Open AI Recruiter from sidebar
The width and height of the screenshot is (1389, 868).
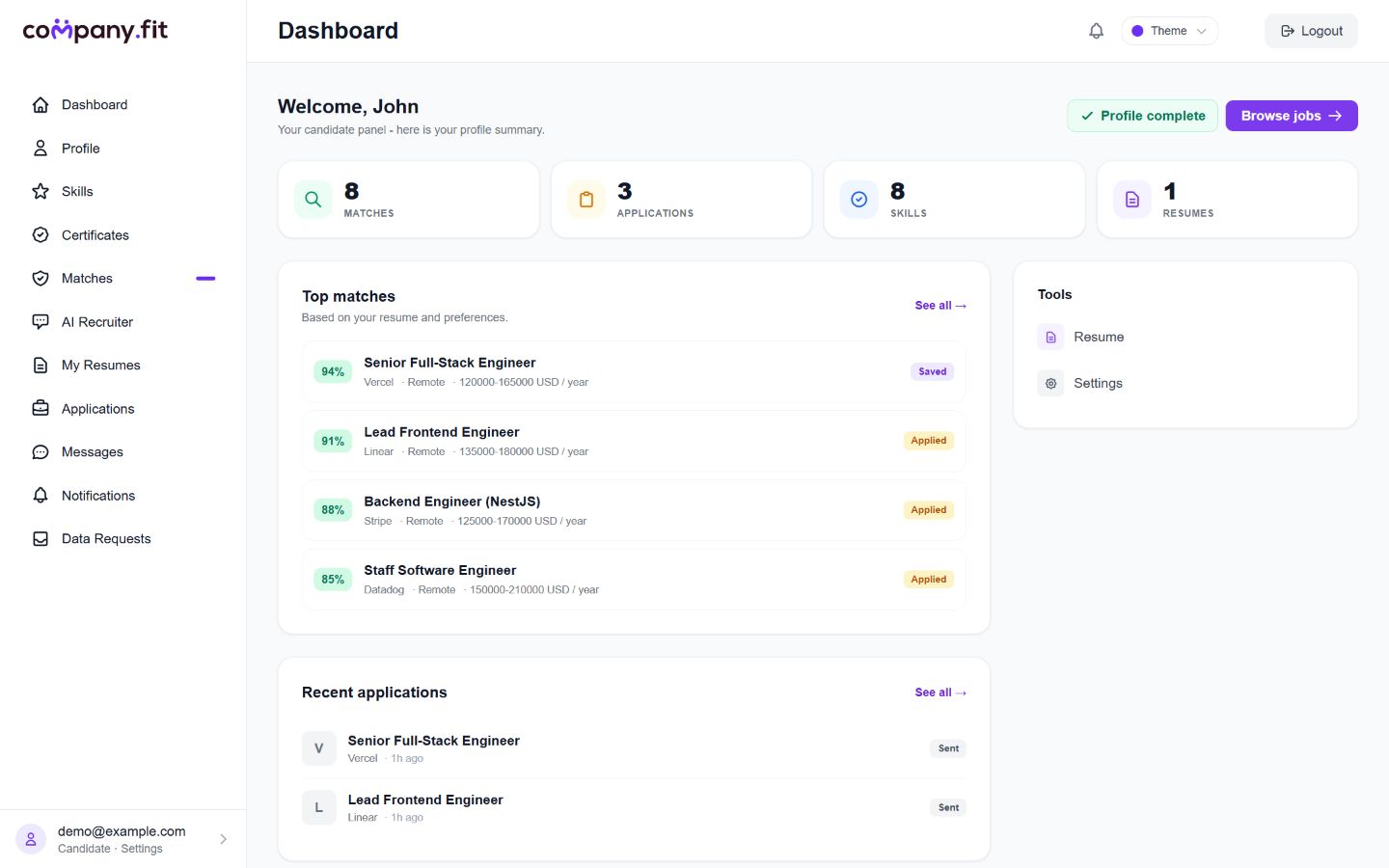pos(123,322)
